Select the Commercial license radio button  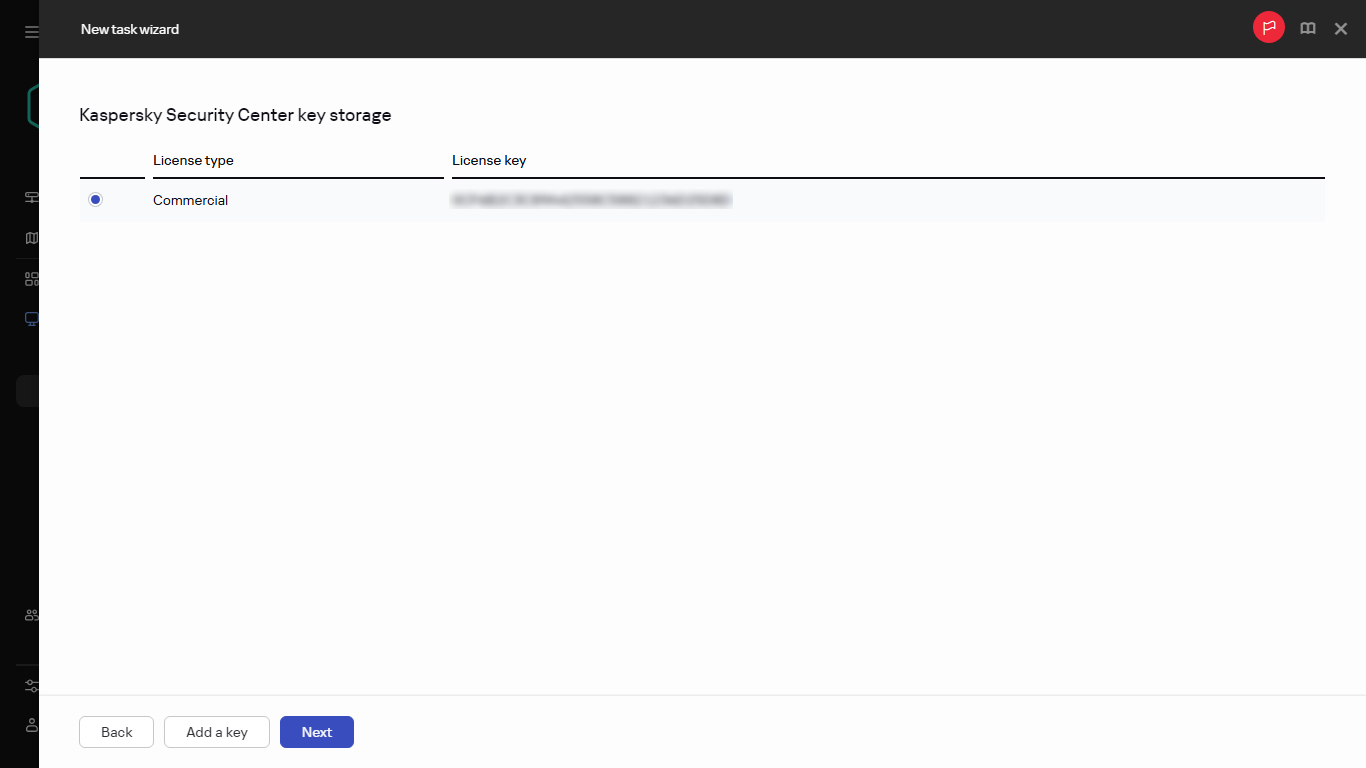[x=95, y=199]
